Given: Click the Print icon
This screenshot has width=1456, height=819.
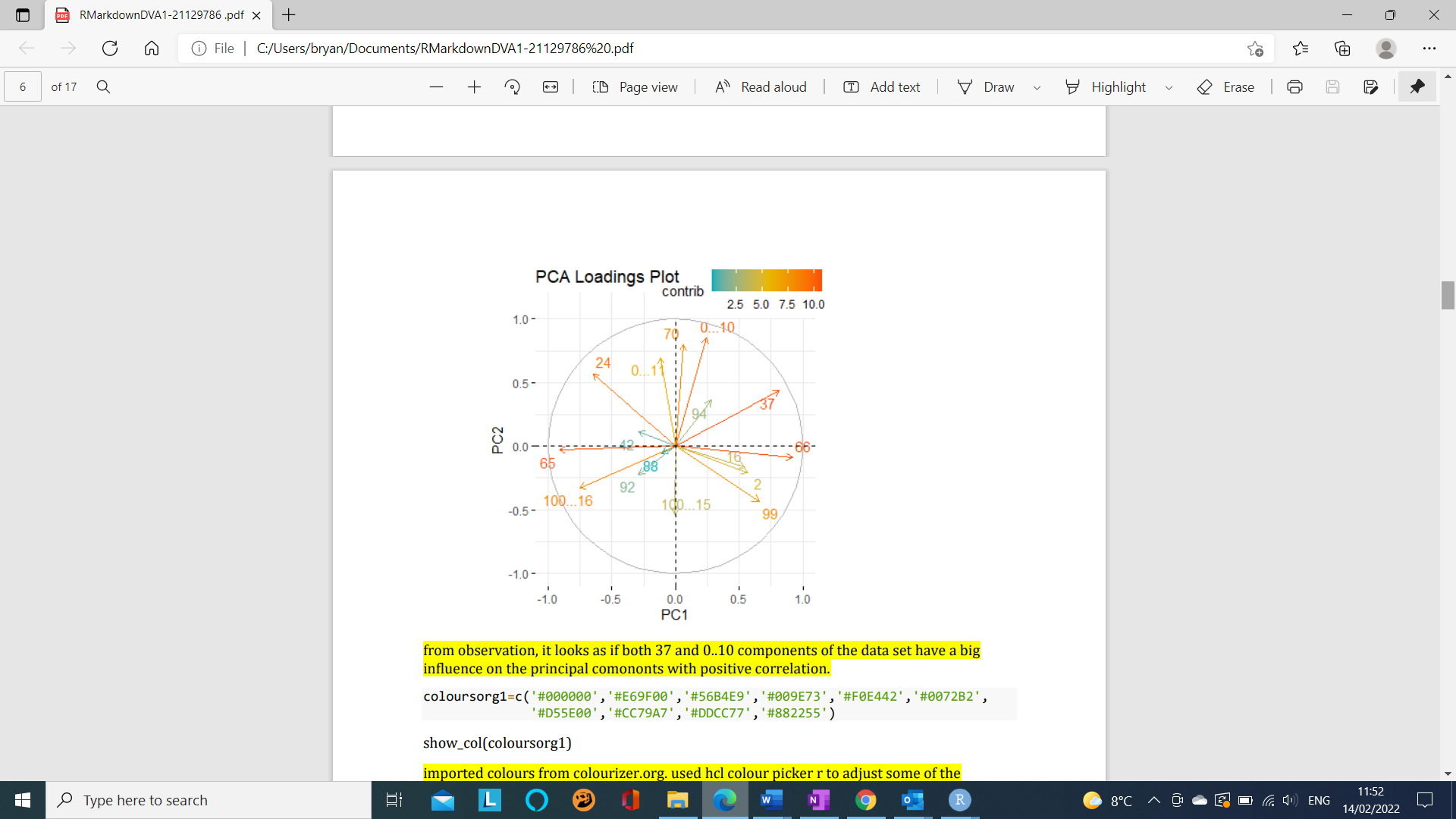Looking at the screenshot, I should (1294, 86).
